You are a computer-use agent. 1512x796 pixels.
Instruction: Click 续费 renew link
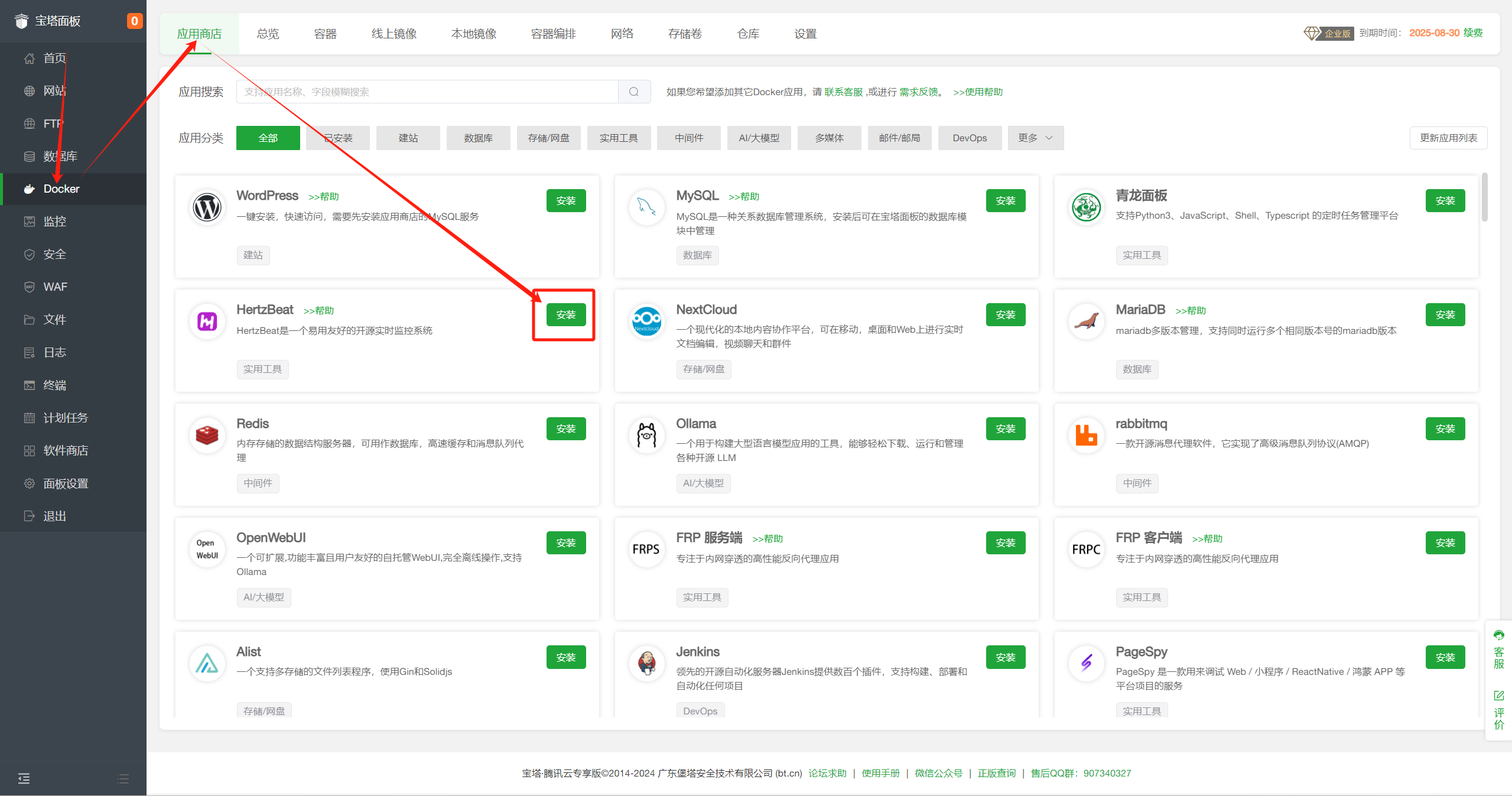[1473, 33]
